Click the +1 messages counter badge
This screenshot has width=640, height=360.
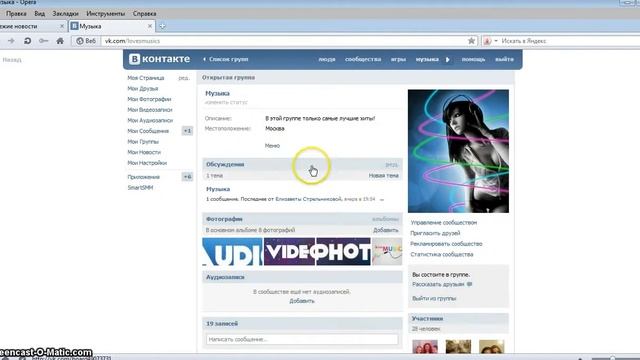point(187,131)
